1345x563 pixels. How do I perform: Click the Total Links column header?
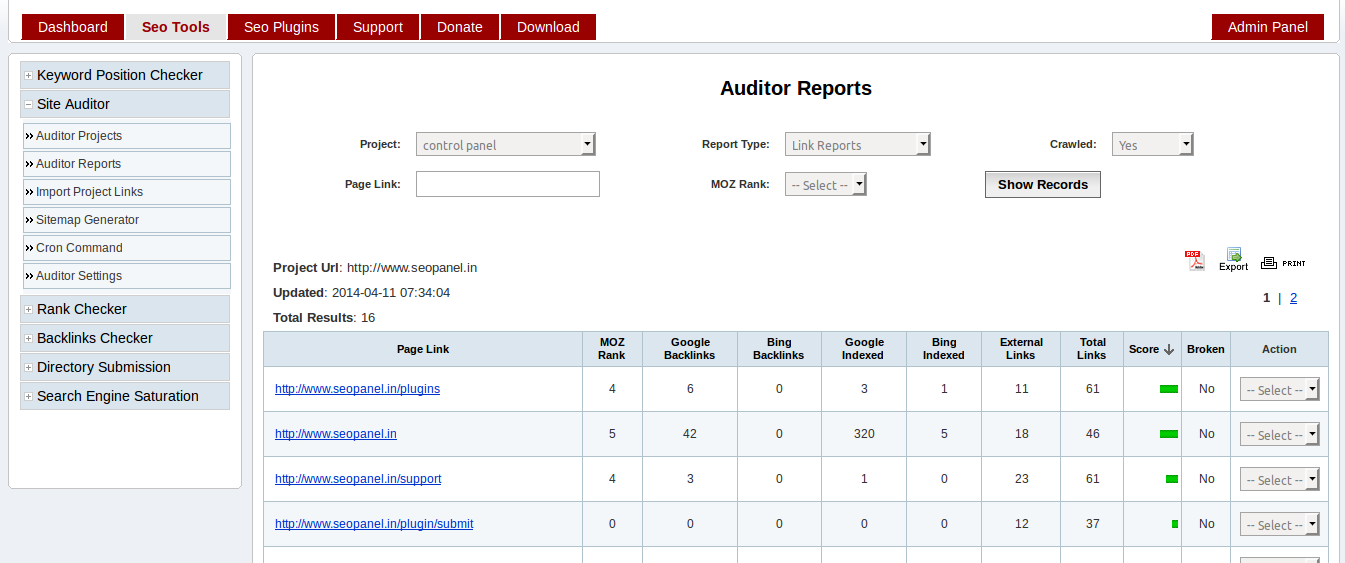tap(1092, 349)
